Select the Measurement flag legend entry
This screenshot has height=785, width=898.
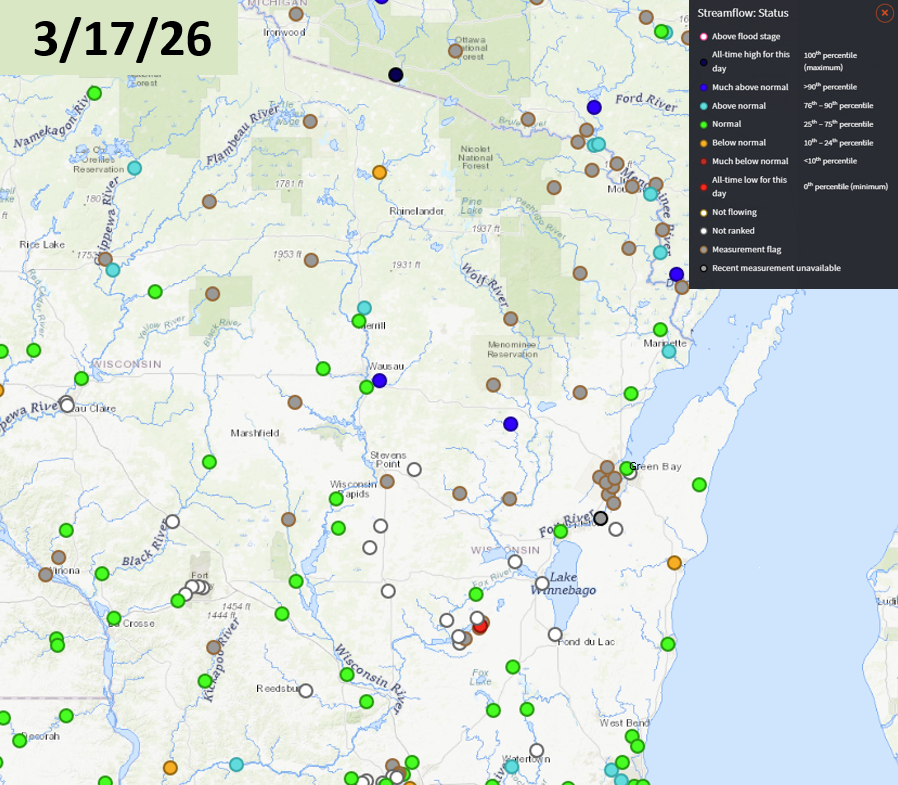pos(746,249)
